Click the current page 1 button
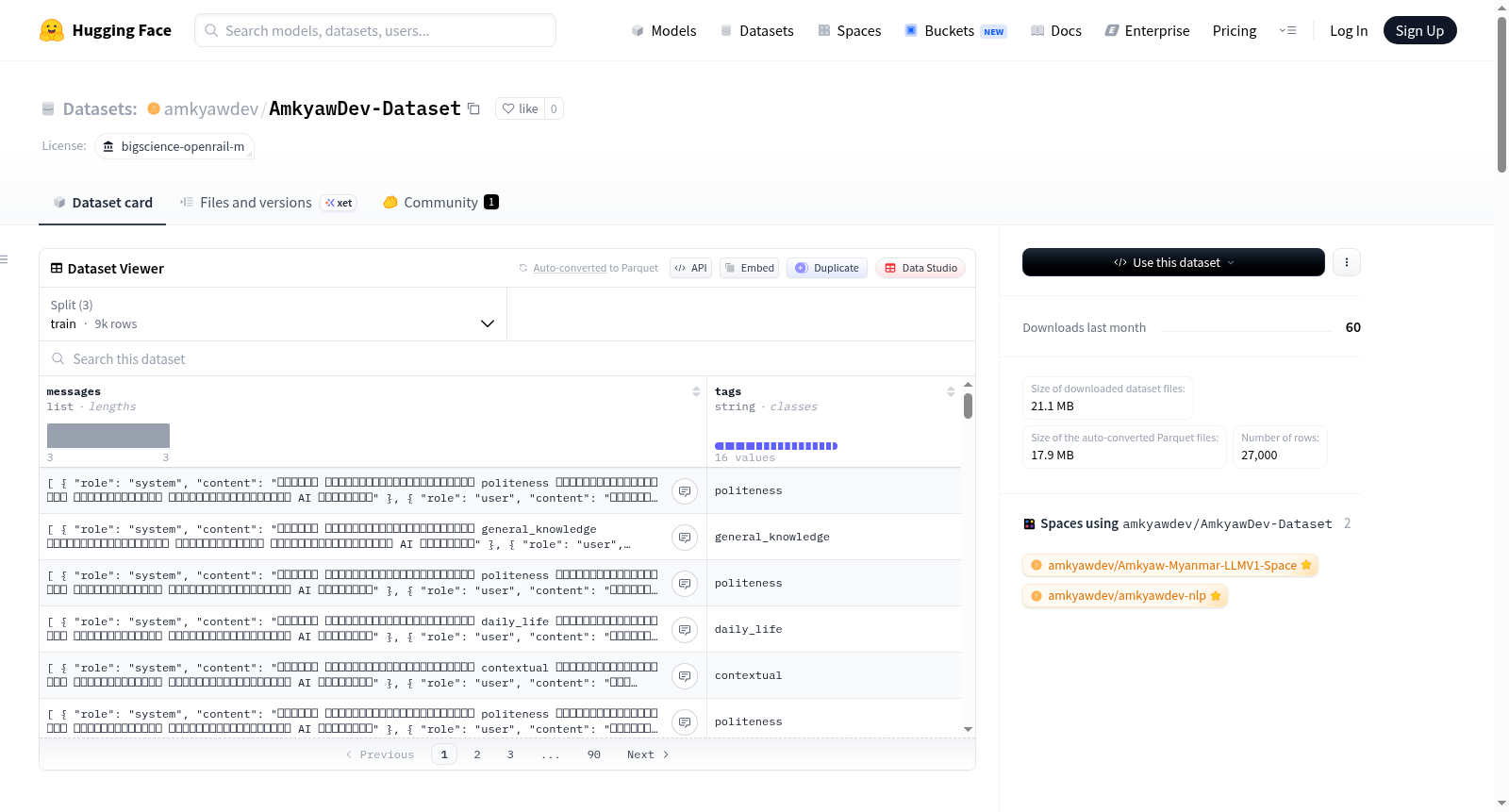Screen dimensions: 1509x812 (x=444, y=754)
